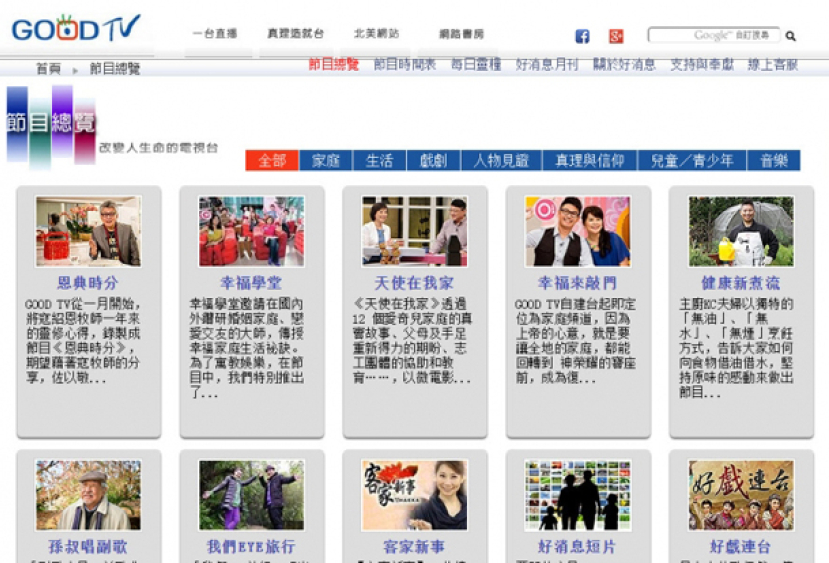
Task: Click the 天使在我家 program title
Action: click(x=414, y=283)
